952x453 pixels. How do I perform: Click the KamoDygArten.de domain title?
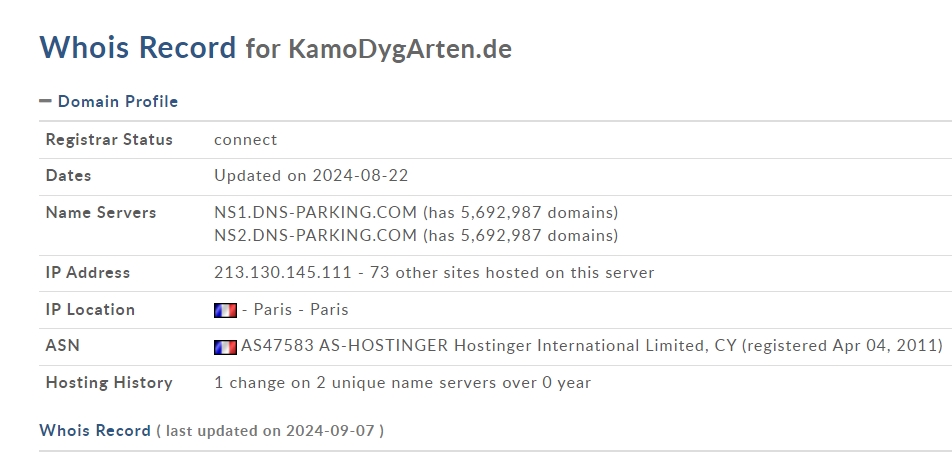(x=400, y=49)
